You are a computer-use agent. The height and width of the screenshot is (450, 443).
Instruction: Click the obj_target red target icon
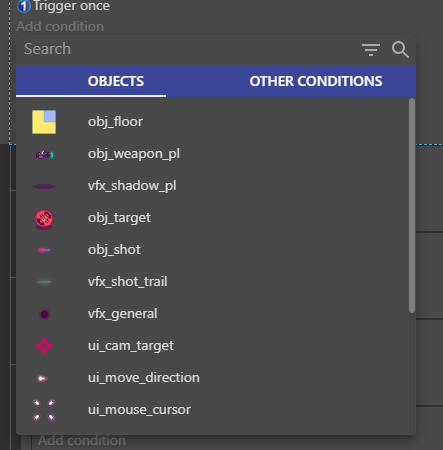tap(44, 219)
